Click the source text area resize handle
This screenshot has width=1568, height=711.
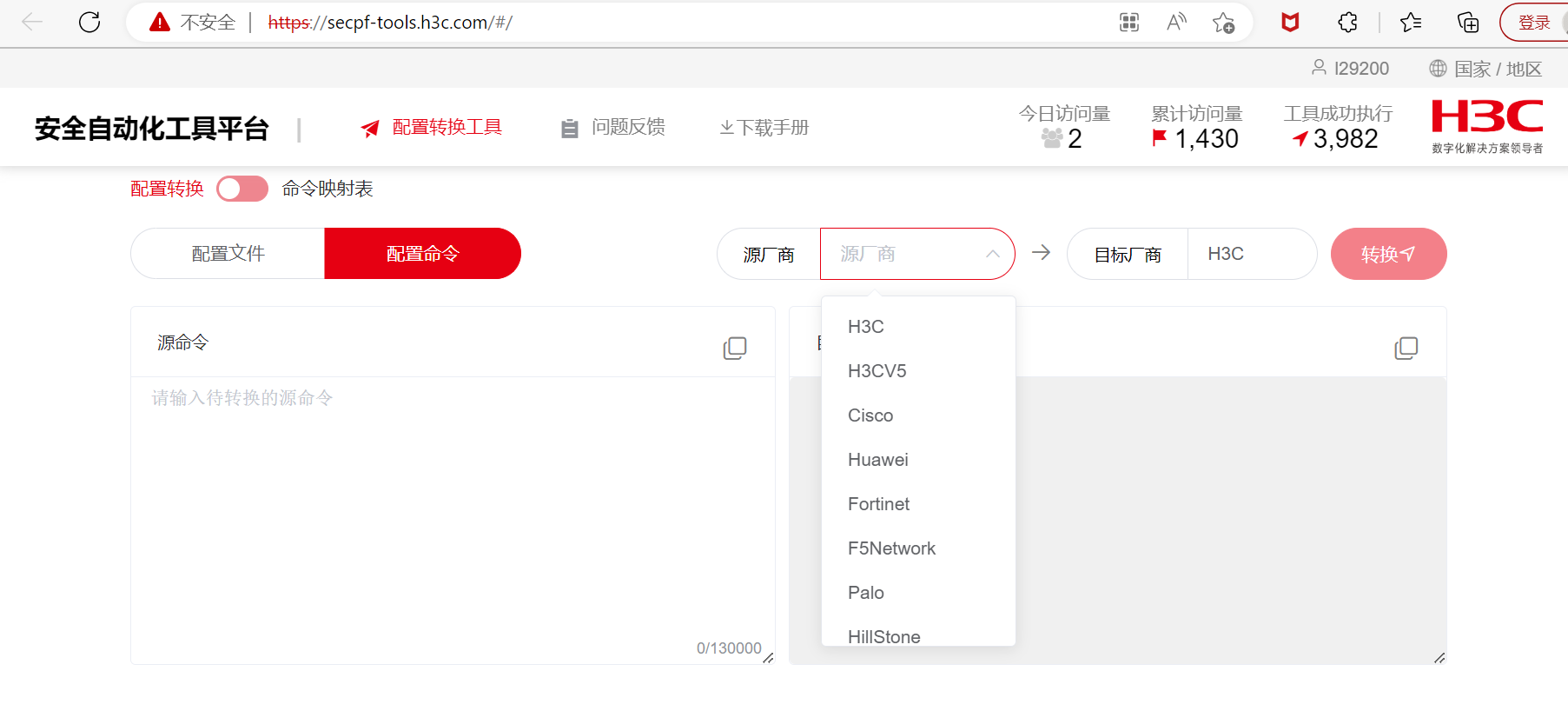[768, 658]
